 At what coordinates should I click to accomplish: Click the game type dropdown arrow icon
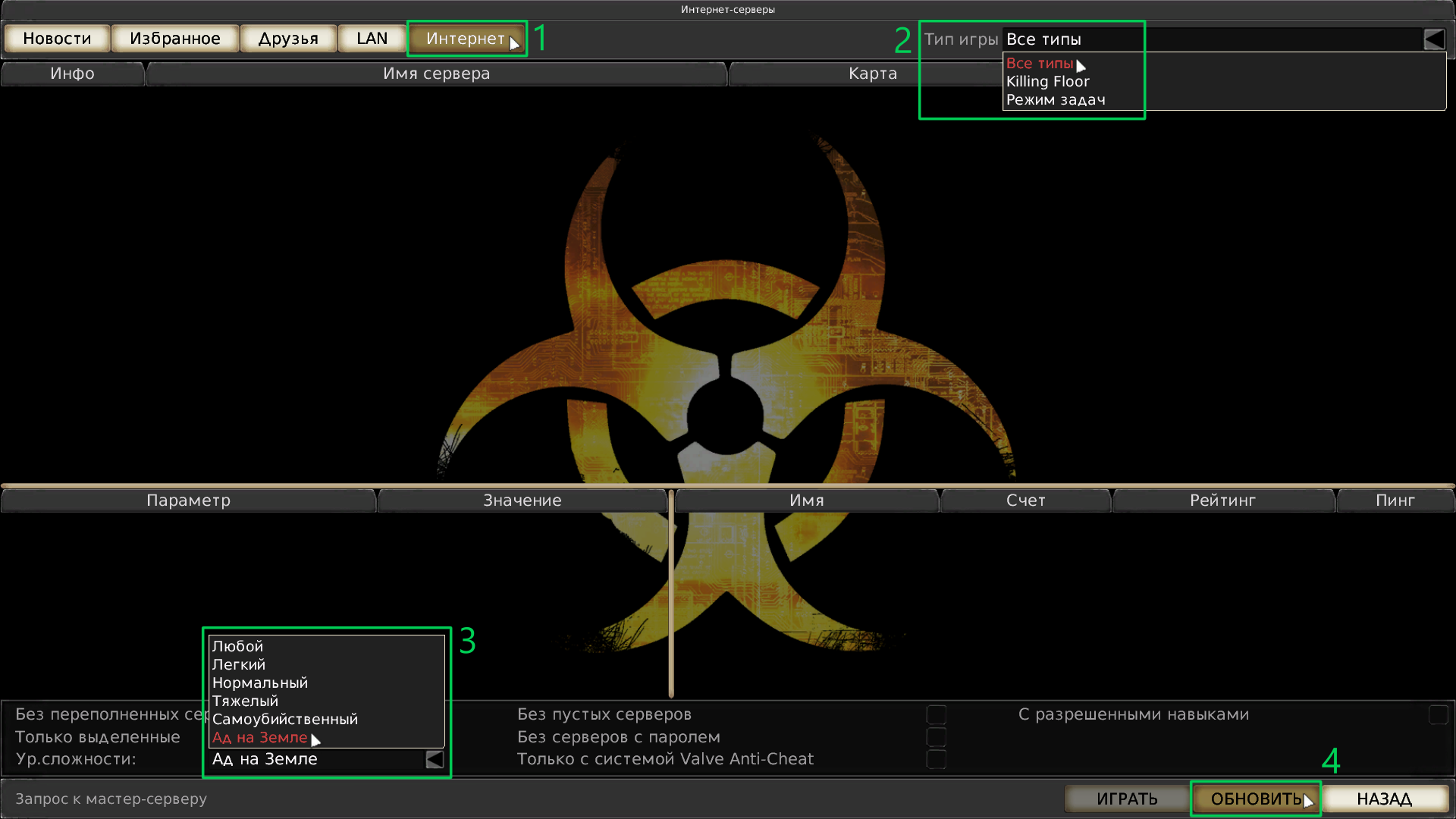coord(1433,39)
